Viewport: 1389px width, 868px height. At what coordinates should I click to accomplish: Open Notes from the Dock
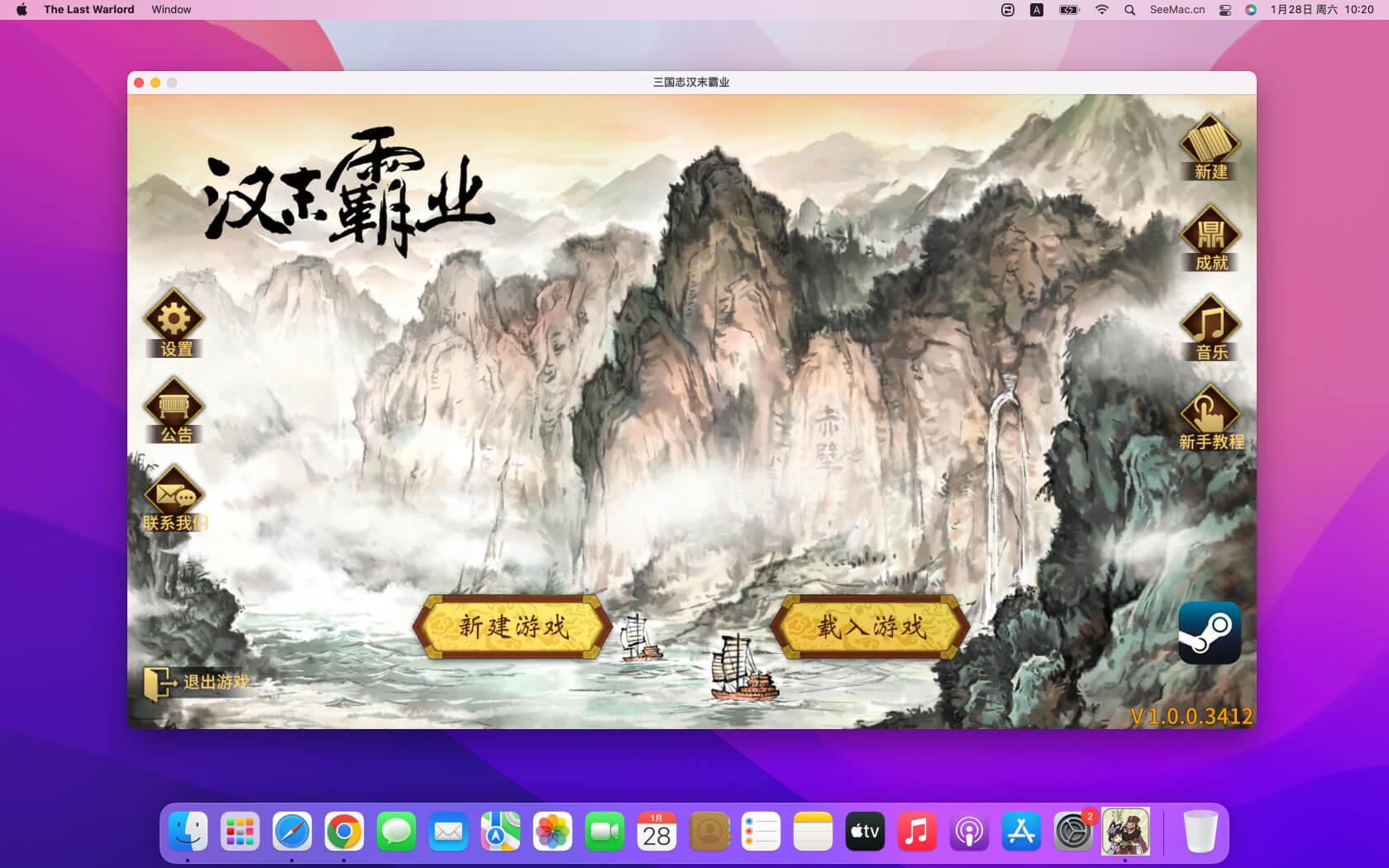pyautogui.click(x=813, y=832)
